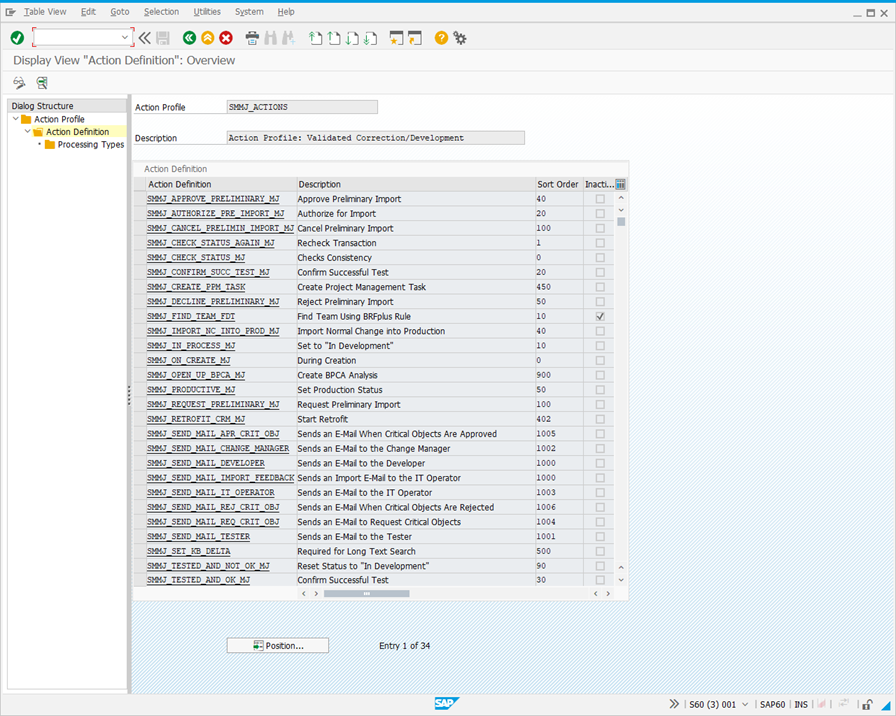Click the Find icon in the standard toolbar
This screenshot has height=716, width=896.
270,38
